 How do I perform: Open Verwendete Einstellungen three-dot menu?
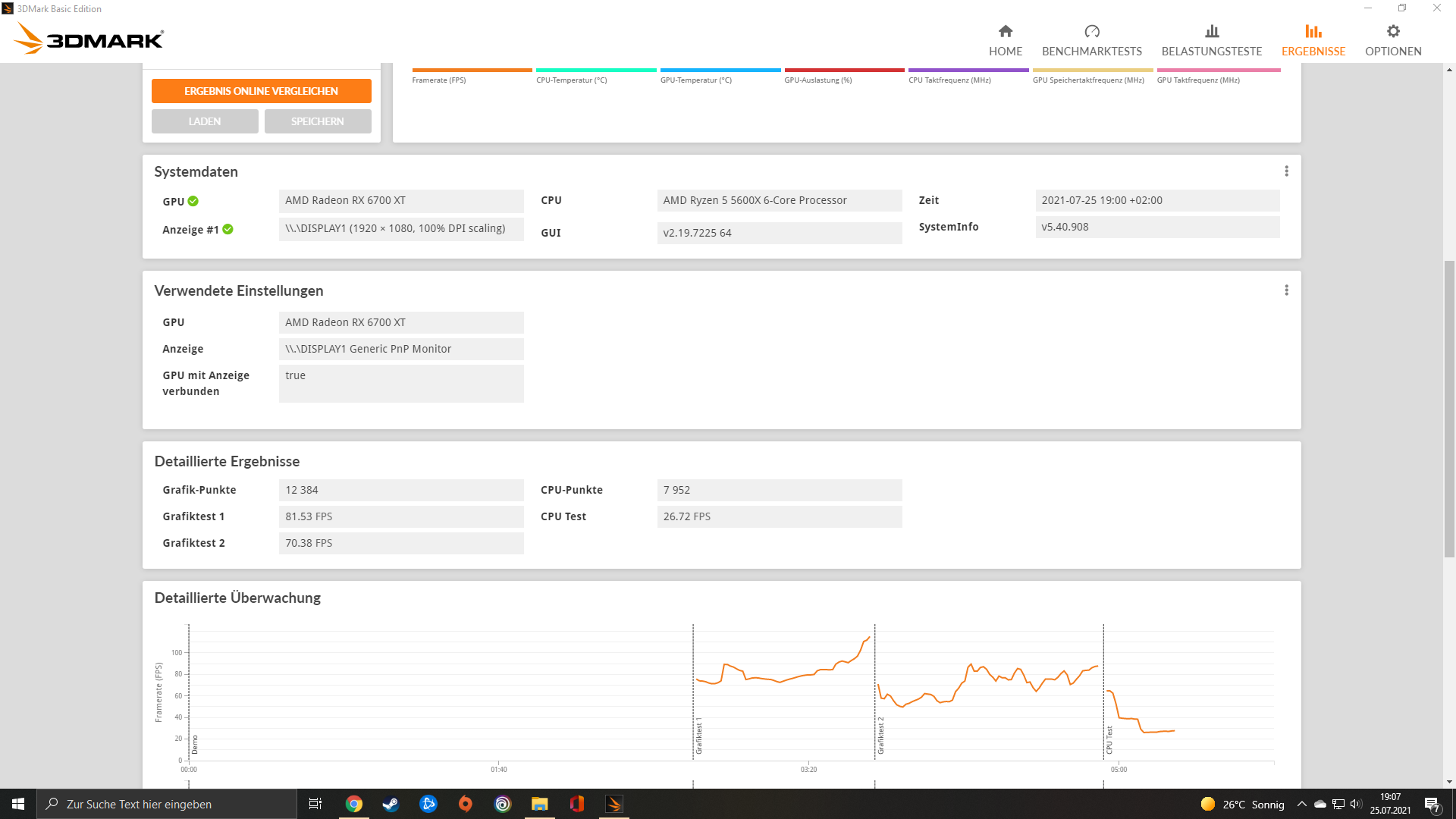coord(1286,290)
